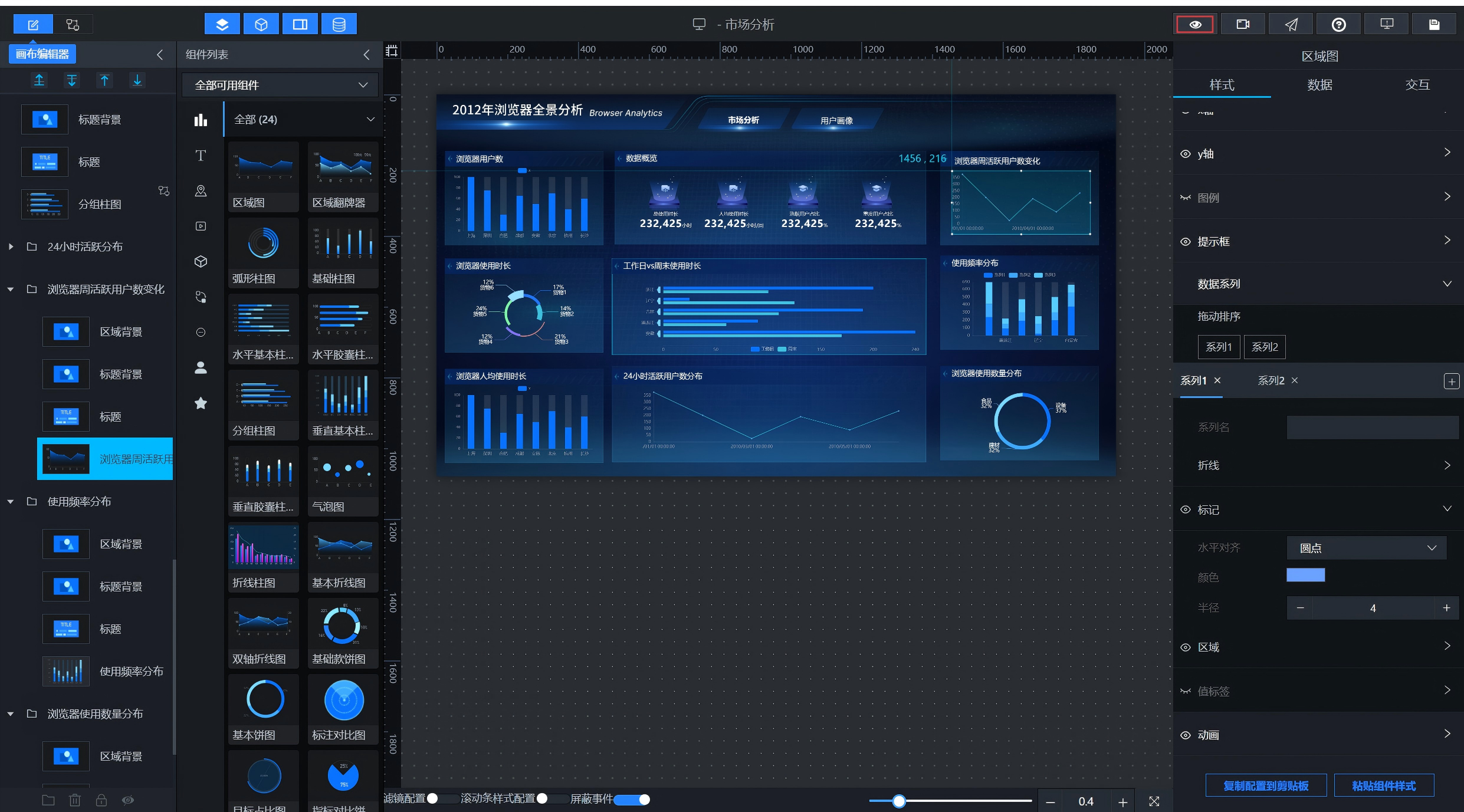Click the video camera record icon
The height and width of the screenshot is (812, 1464).
coord(1243,24)
